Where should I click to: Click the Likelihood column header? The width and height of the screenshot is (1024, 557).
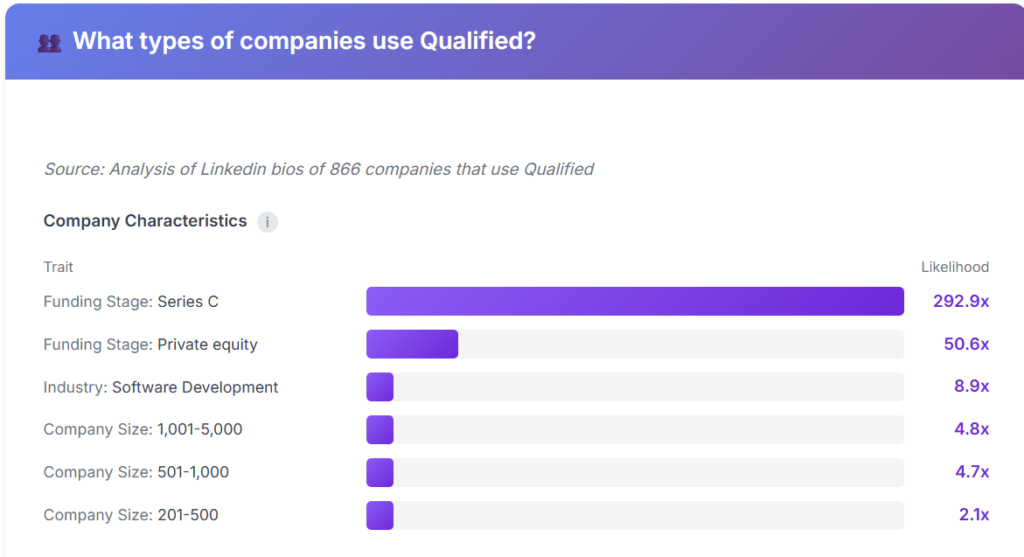pyautogui.click(x=954, y=267)
